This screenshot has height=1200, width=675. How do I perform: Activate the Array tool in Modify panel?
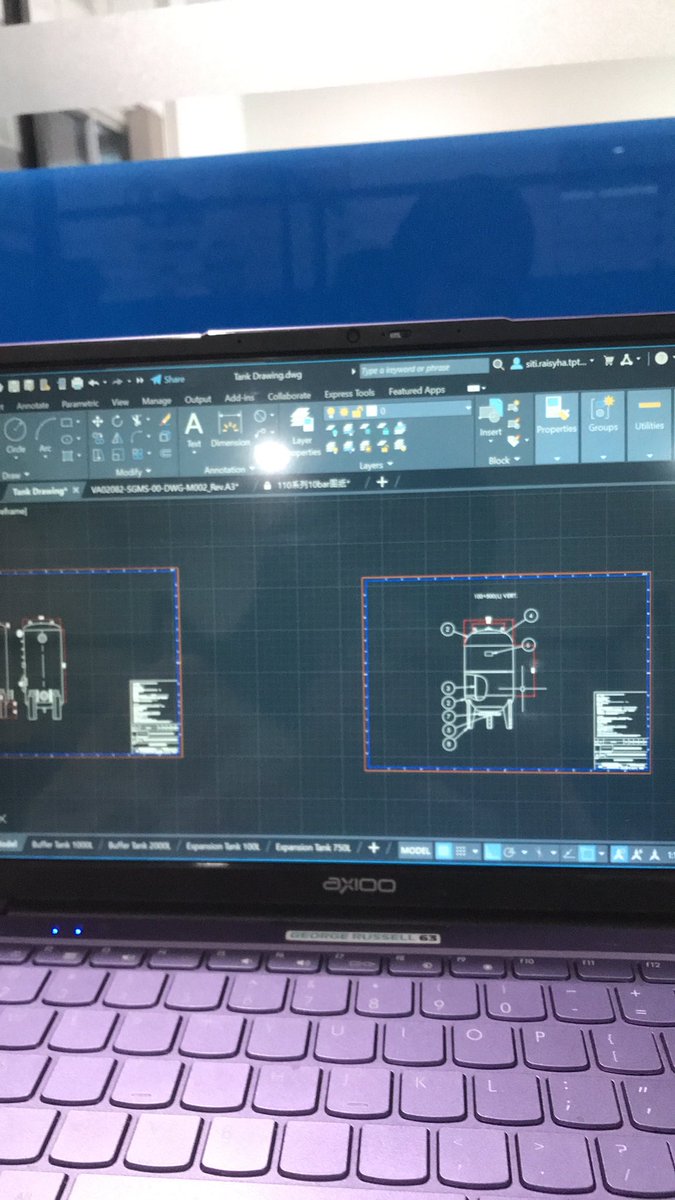coord(136,454)
